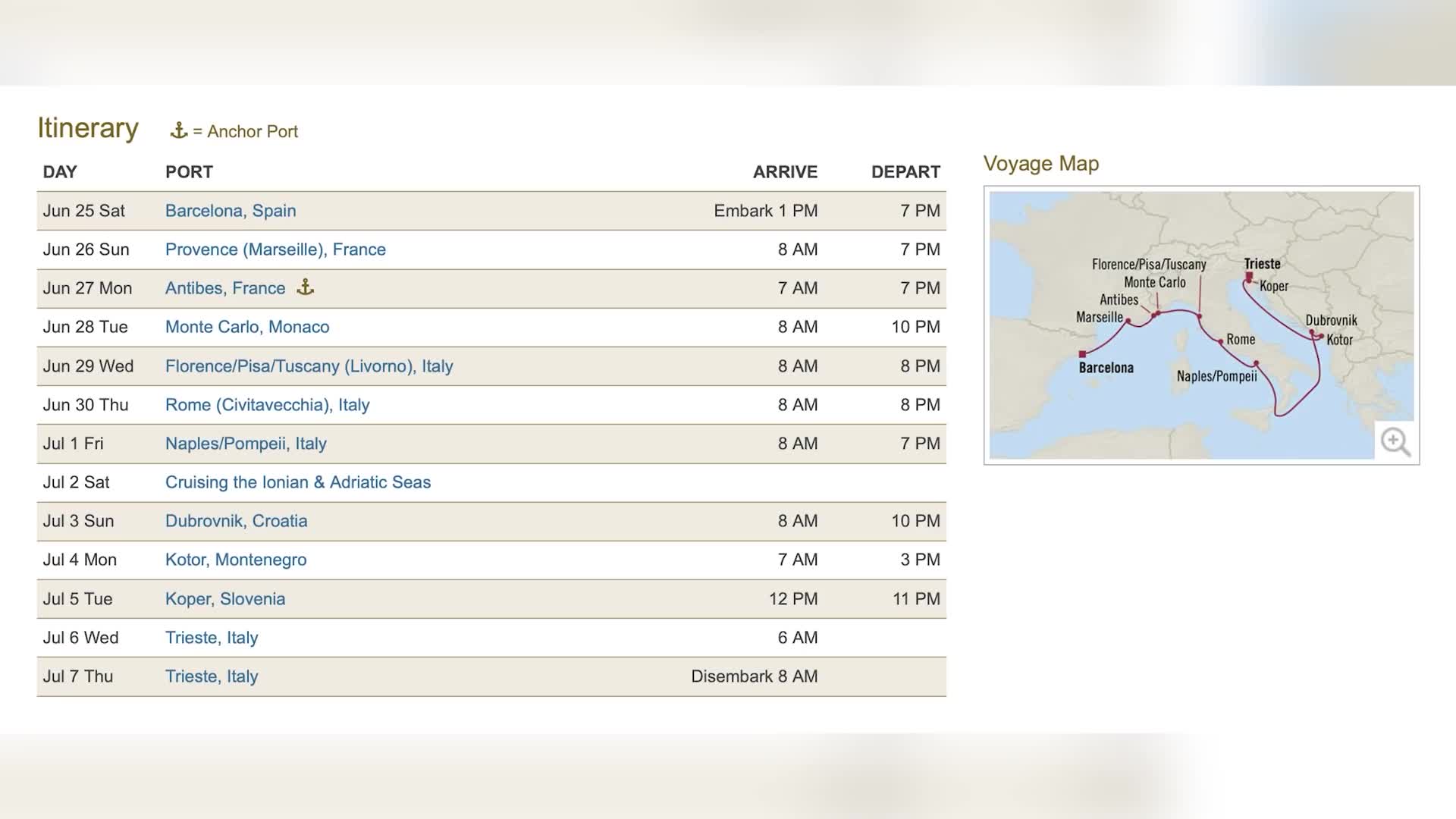Image resolution: width=1456 pixels, height=819 pixels.
Task: Click the anchor icon in the Anchor Port legend
Action: pos(179,130)
